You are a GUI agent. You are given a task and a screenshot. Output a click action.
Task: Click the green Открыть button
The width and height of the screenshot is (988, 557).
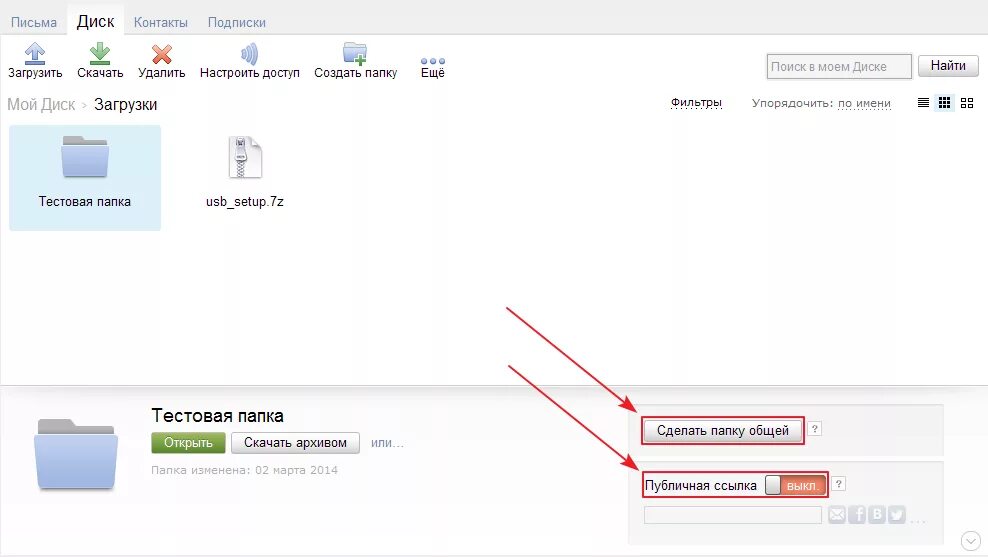(188, 443)
